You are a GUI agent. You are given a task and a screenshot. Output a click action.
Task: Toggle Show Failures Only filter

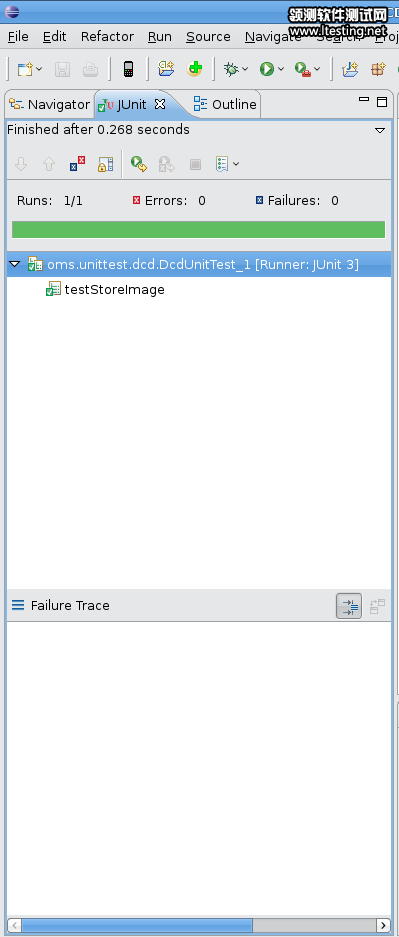coord(77,164)
